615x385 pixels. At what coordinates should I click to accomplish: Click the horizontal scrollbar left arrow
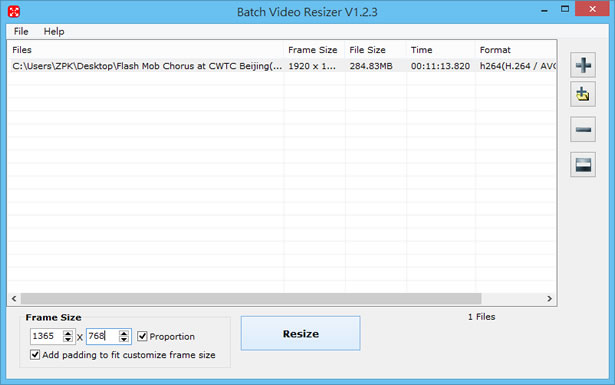(14, 299)
